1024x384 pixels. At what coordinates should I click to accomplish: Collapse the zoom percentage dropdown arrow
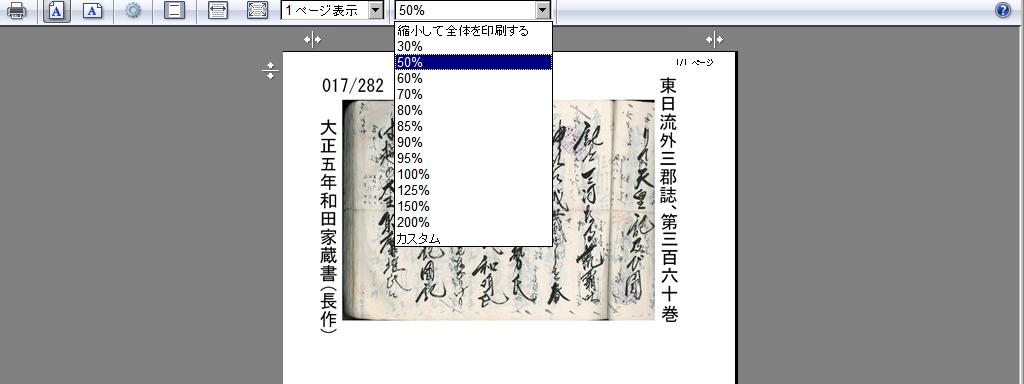(542, 10)
